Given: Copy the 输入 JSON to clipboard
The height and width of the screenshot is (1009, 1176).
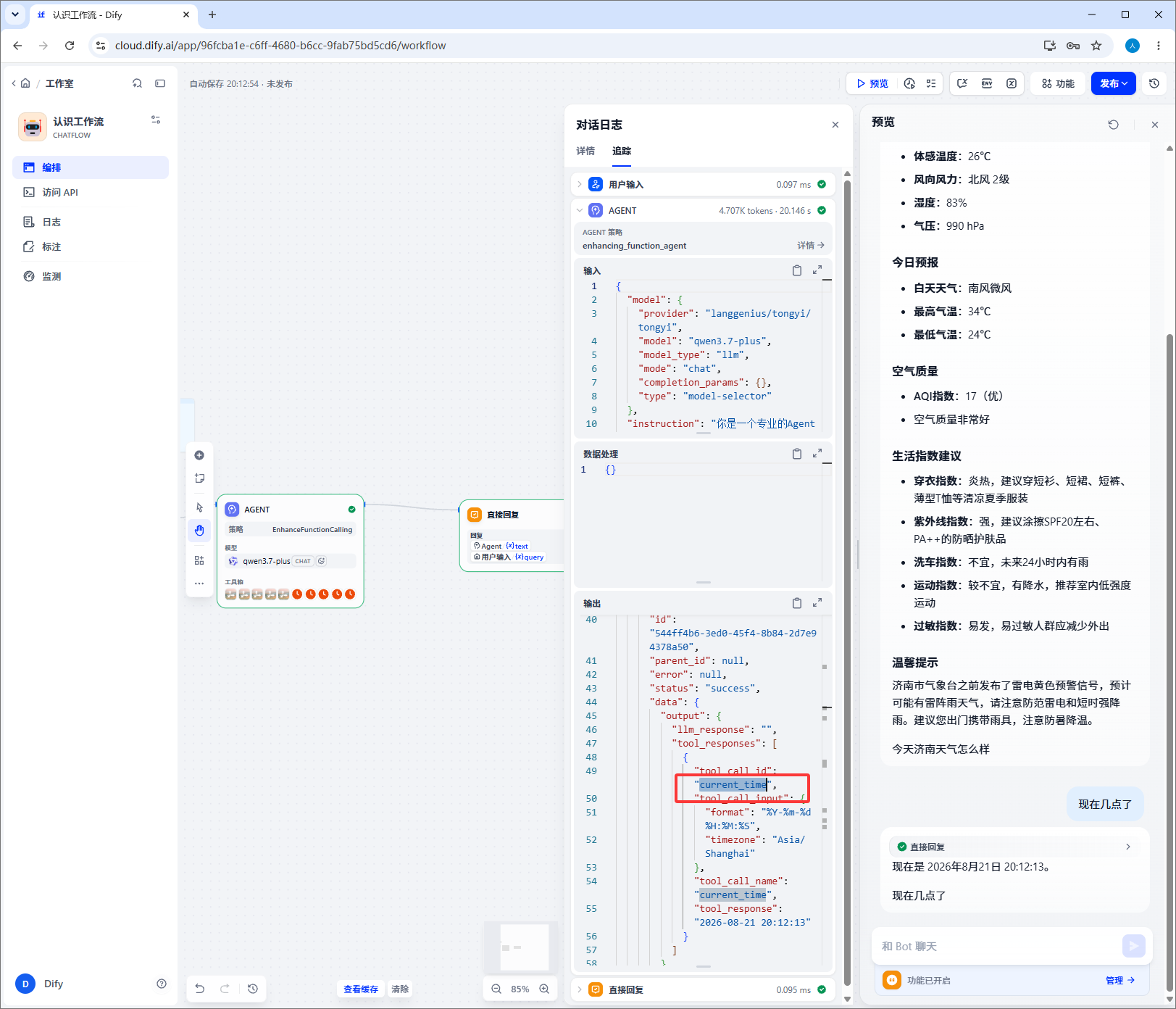Looking at the screenshot, I should coord(797,270).
